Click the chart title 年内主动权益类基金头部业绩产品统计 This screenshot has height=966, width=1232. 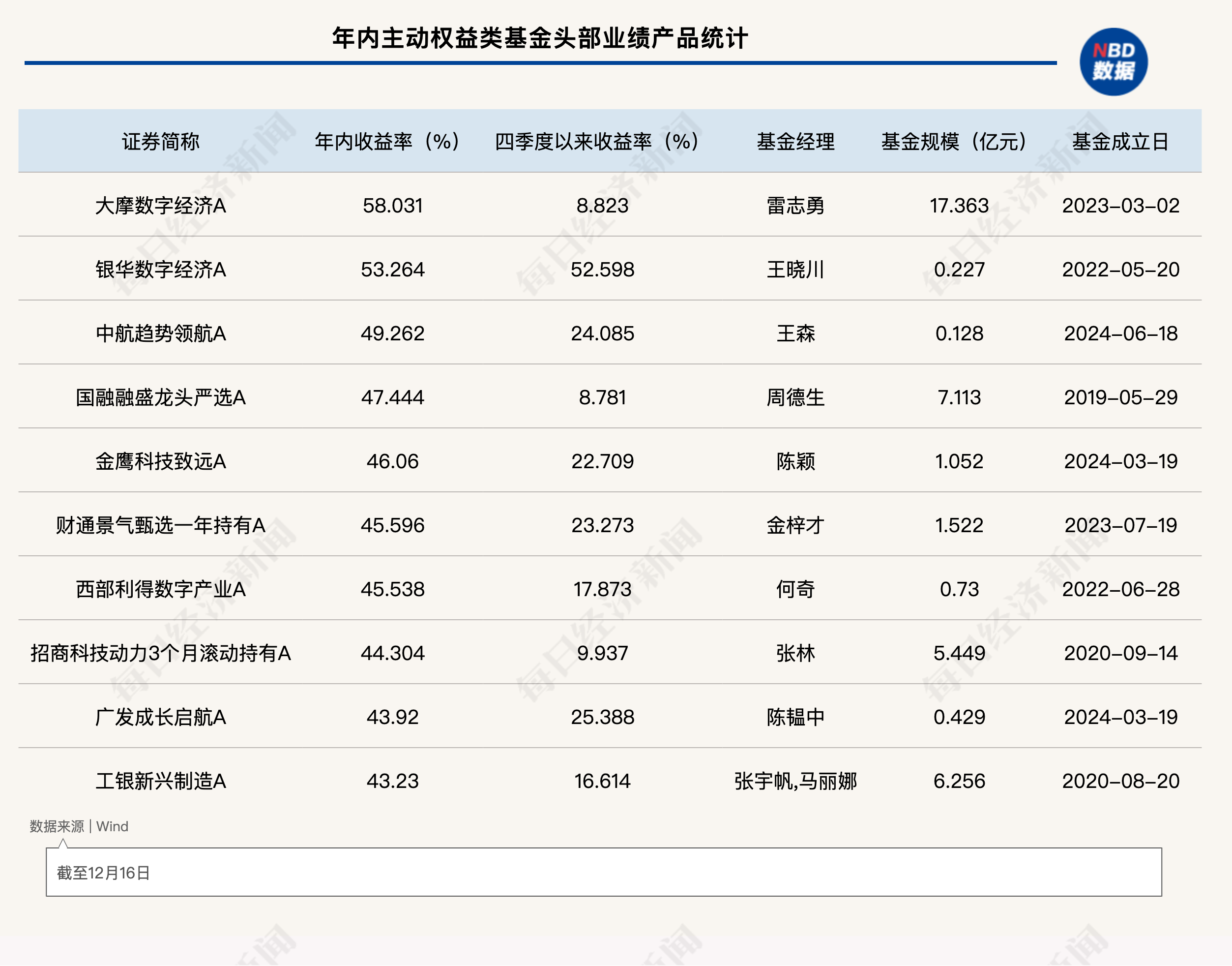click(540, 38)
